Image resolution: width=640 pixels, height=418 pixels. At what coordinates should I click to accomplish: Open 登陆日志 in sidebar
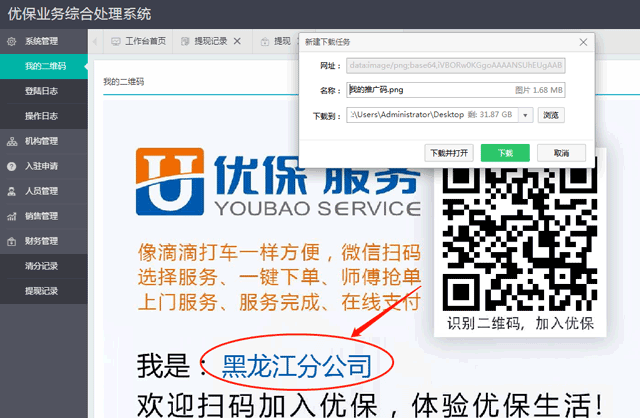click(x=41, y=91)
